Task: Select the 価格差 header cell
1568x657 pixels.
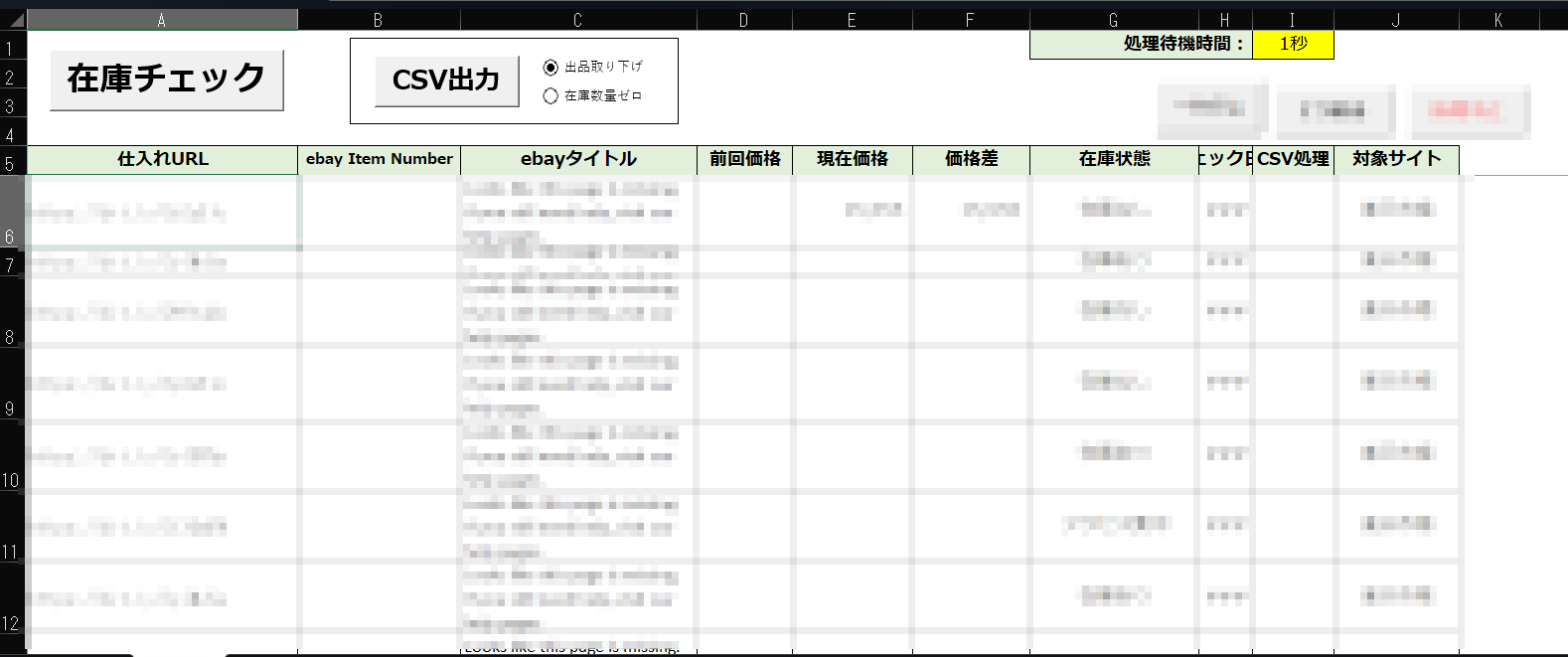Action: coord(971,160)
